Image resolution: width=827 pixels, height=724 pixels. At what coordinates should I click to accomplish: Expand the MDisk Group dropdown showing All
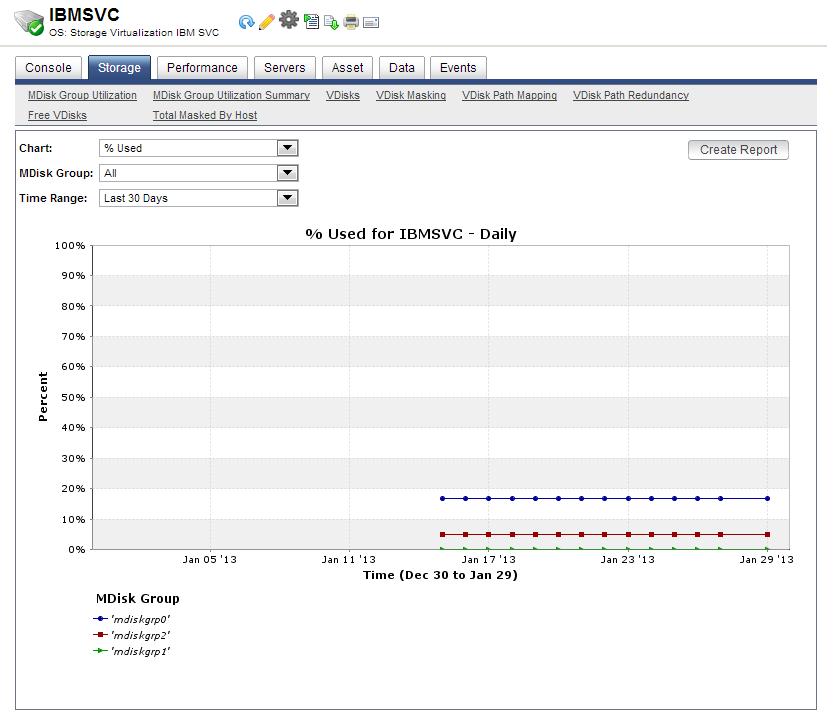point(199,173)
